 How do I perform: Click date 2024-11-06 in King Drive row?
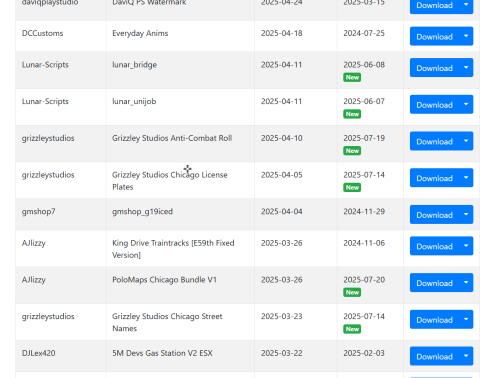[x=364, y=243]
